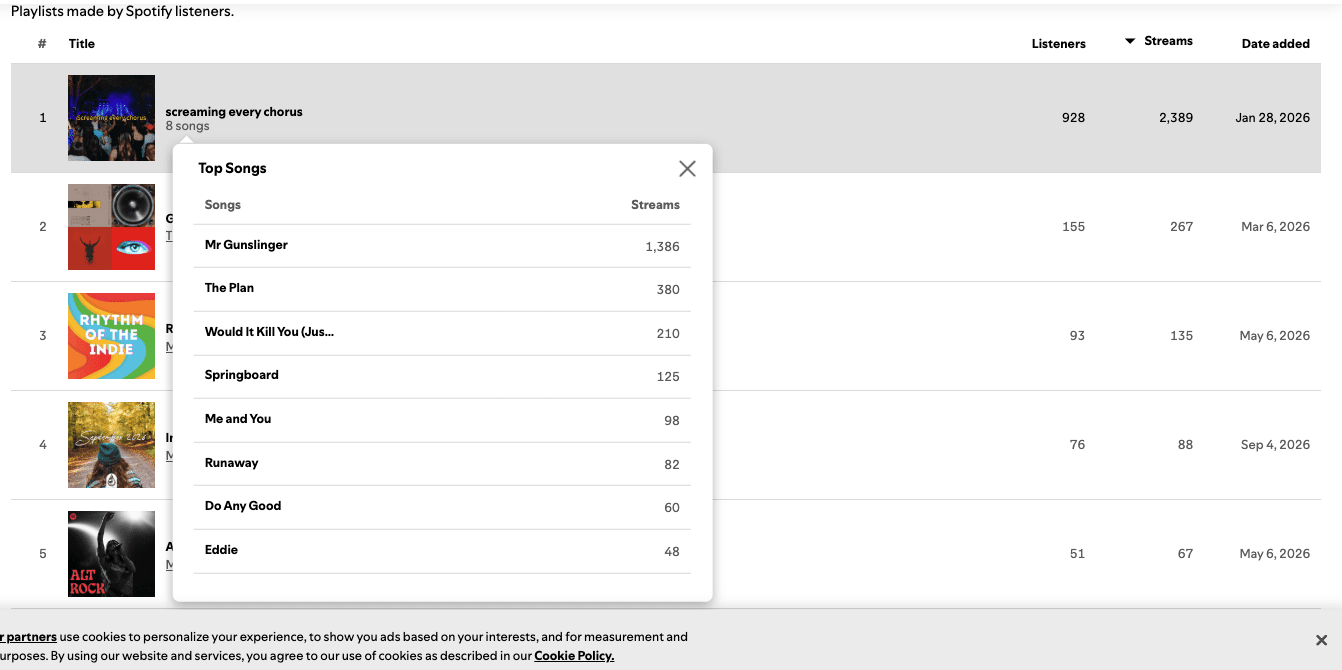Open the autumn forest playlist cover

pos(111,445)
